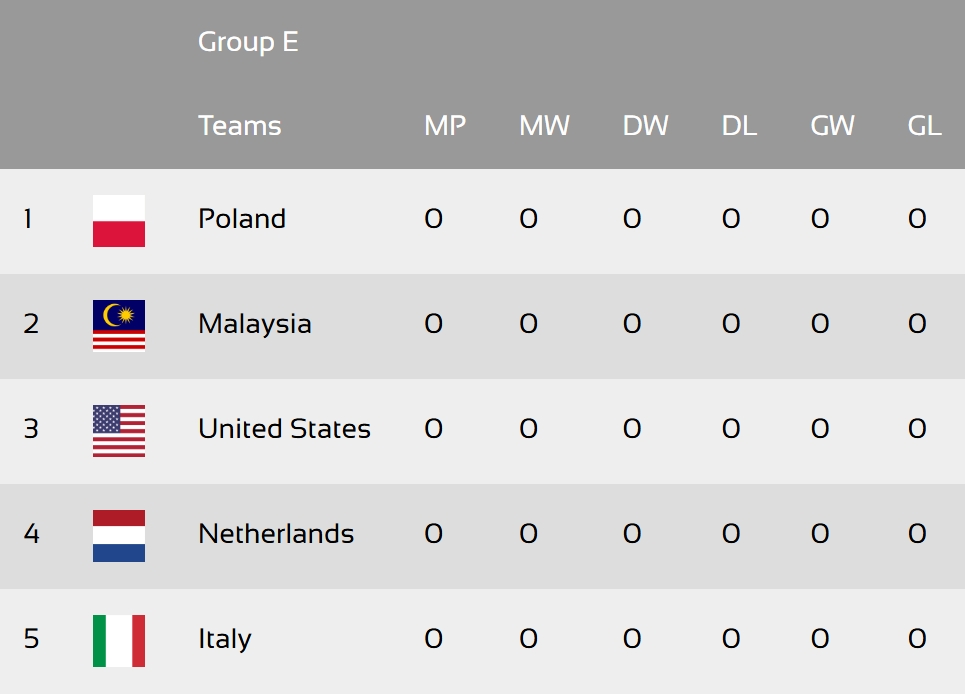Click the DW column header

646,126
